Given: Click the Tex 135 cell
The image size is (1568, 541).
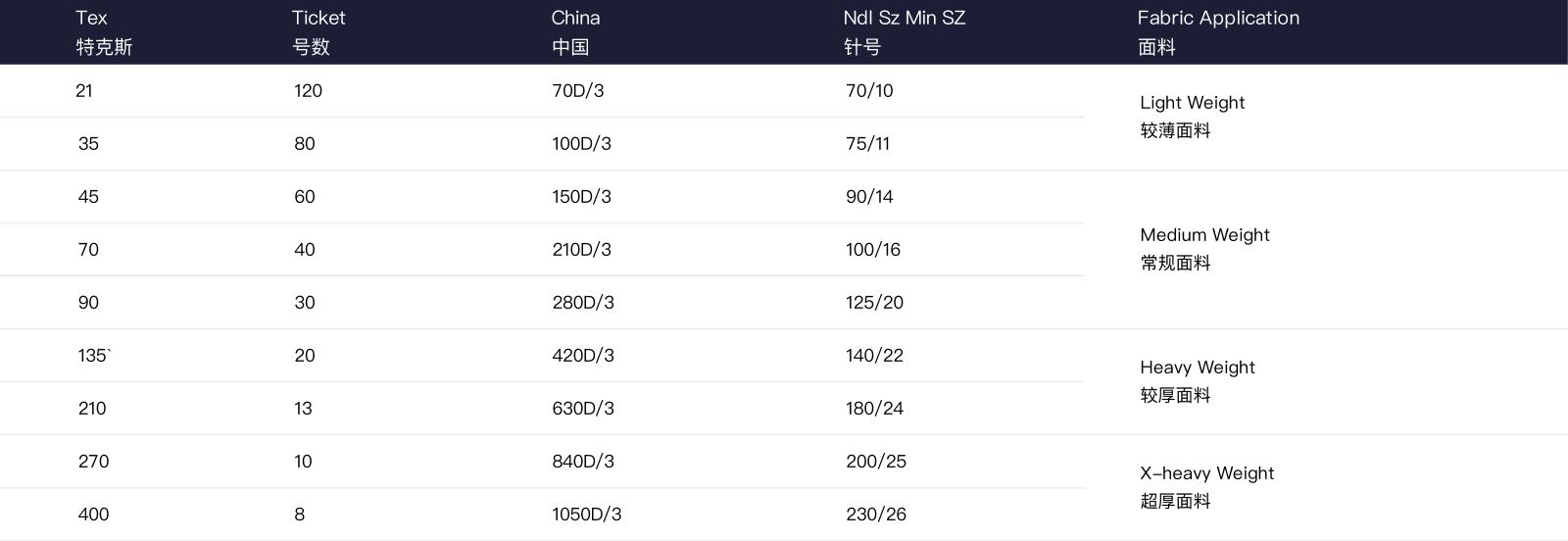Looking at the screenshot, I should point(94,356).
